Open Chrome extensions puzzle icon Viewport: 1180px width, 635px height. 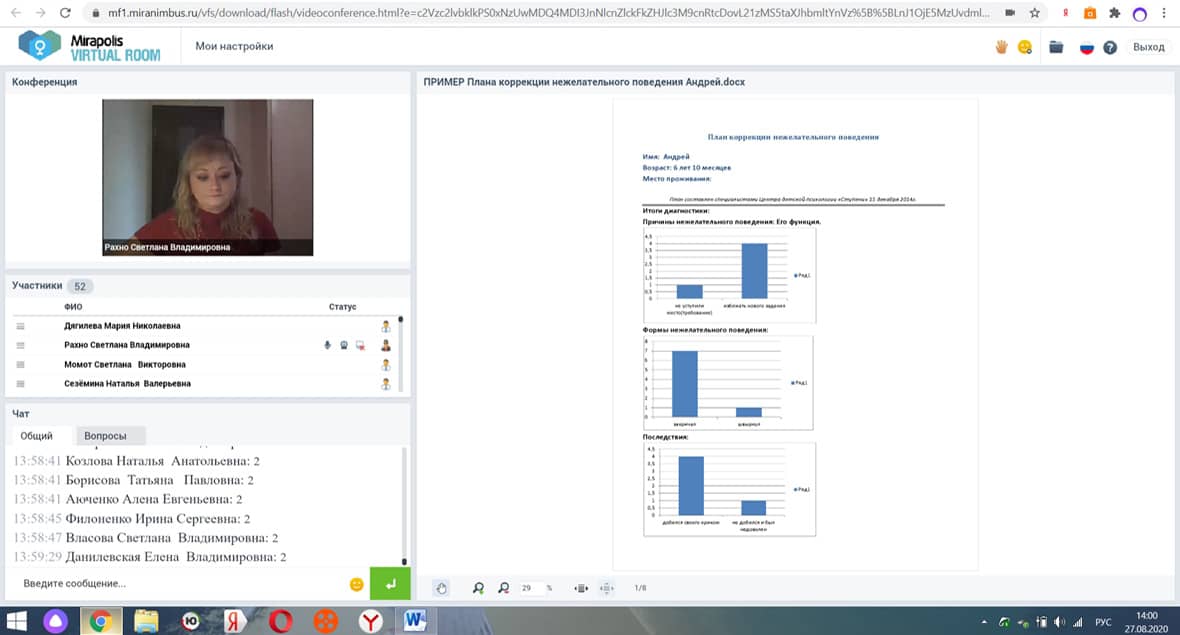(1115, 13)
